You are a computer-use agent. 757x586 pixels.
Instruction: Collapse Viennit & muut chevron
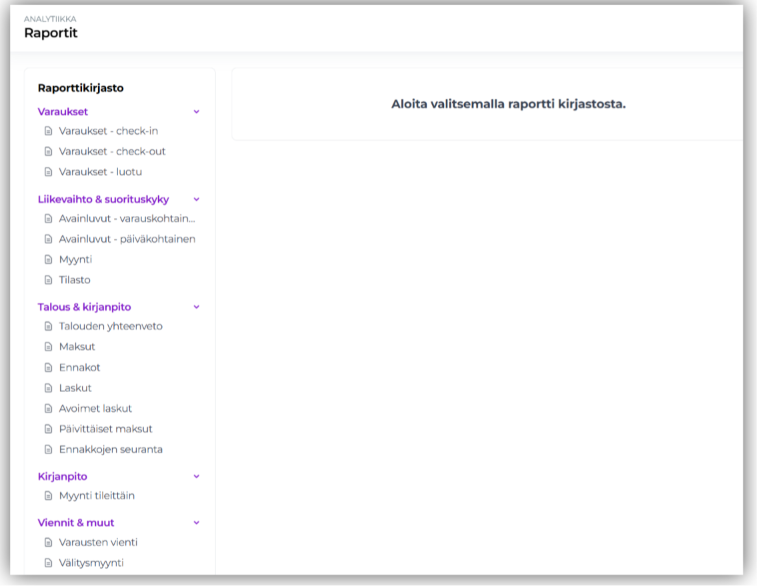point(196,523)
